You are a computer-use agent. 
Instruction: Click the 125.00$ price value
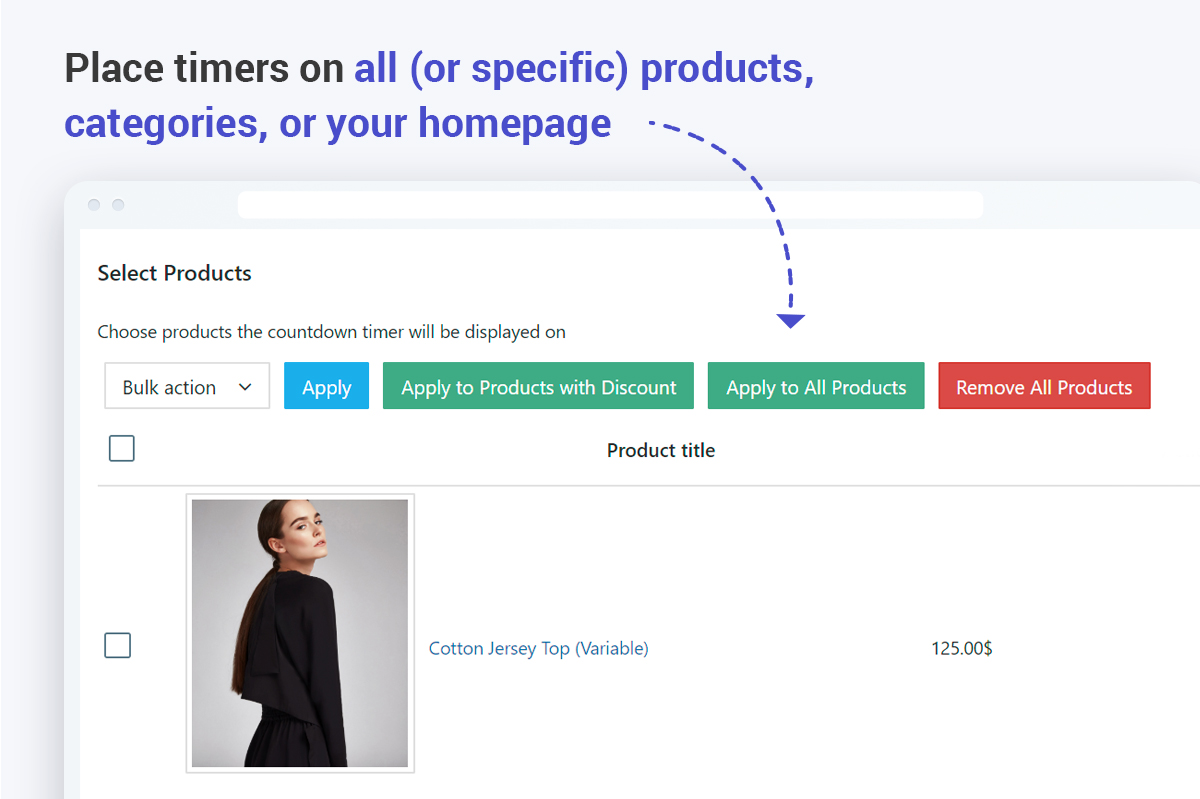[961, 648]
